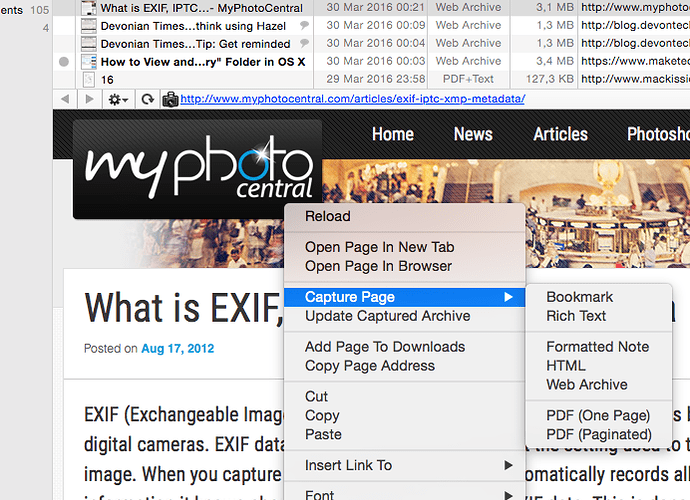690x500 pixels.
Task: Select Web Archive in capture submenu
Action: click(587, 384)
